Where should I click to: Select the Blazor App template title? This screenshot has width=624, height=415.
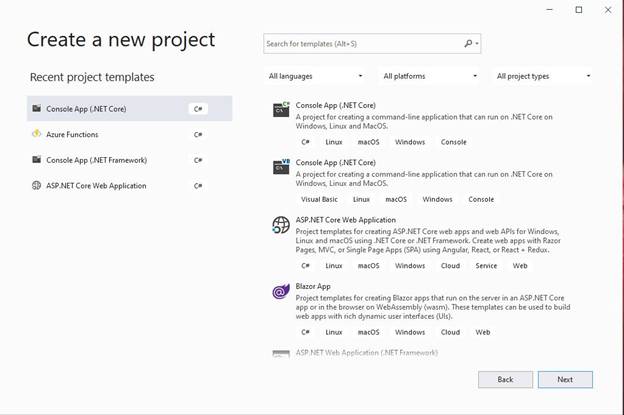click(x=313, y=286)
